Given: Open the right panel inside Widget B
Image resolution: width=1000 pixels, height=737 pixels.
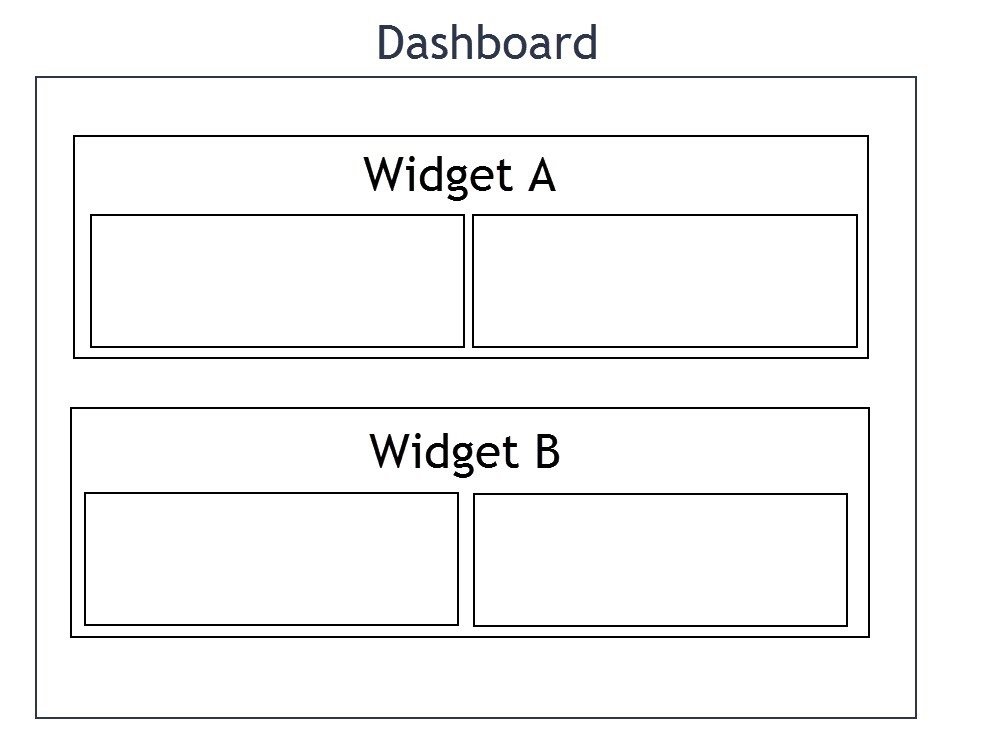Looking at the screenshot, I should click(x=661, y=560).
